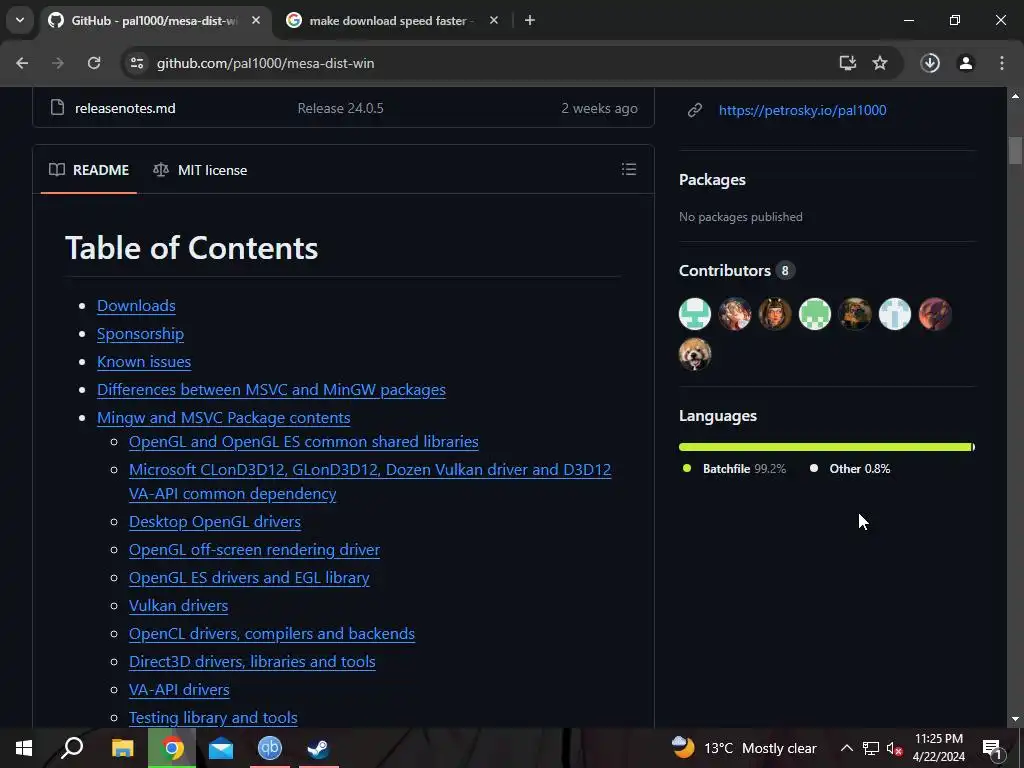The image size is (1024, 768).
Task: Close the GitHub mesa-dist-win tab
Action: pos(256,20)
